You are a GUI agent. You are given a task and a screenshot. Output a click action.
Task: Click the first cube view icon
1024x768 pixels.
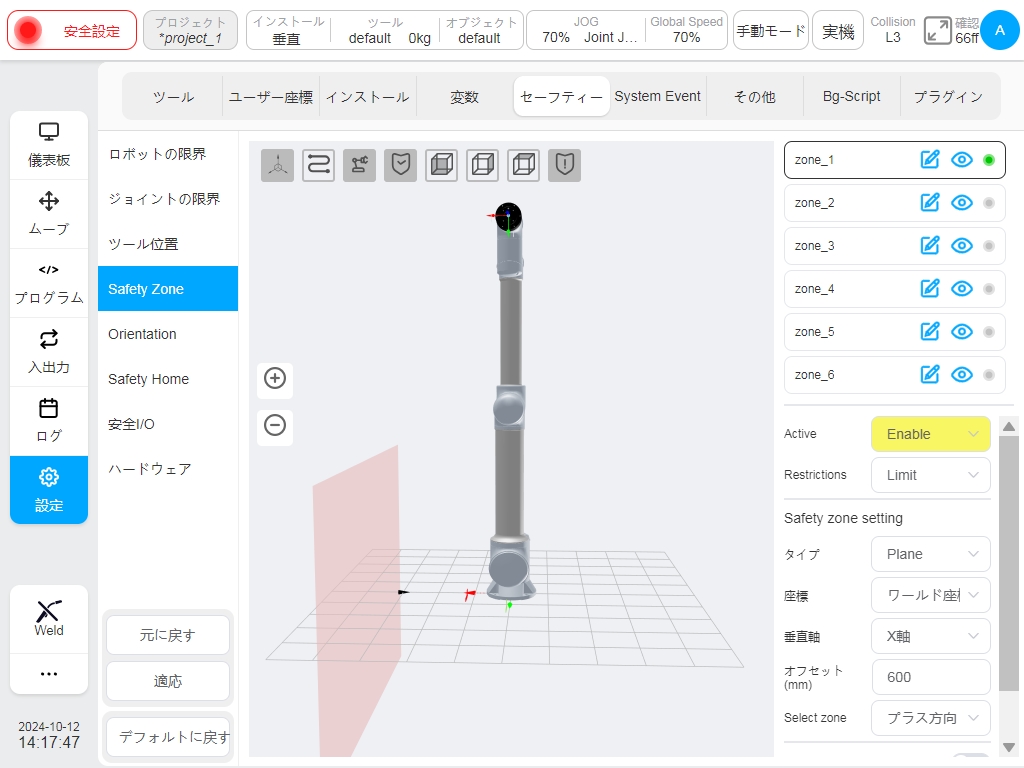[441, 165]
